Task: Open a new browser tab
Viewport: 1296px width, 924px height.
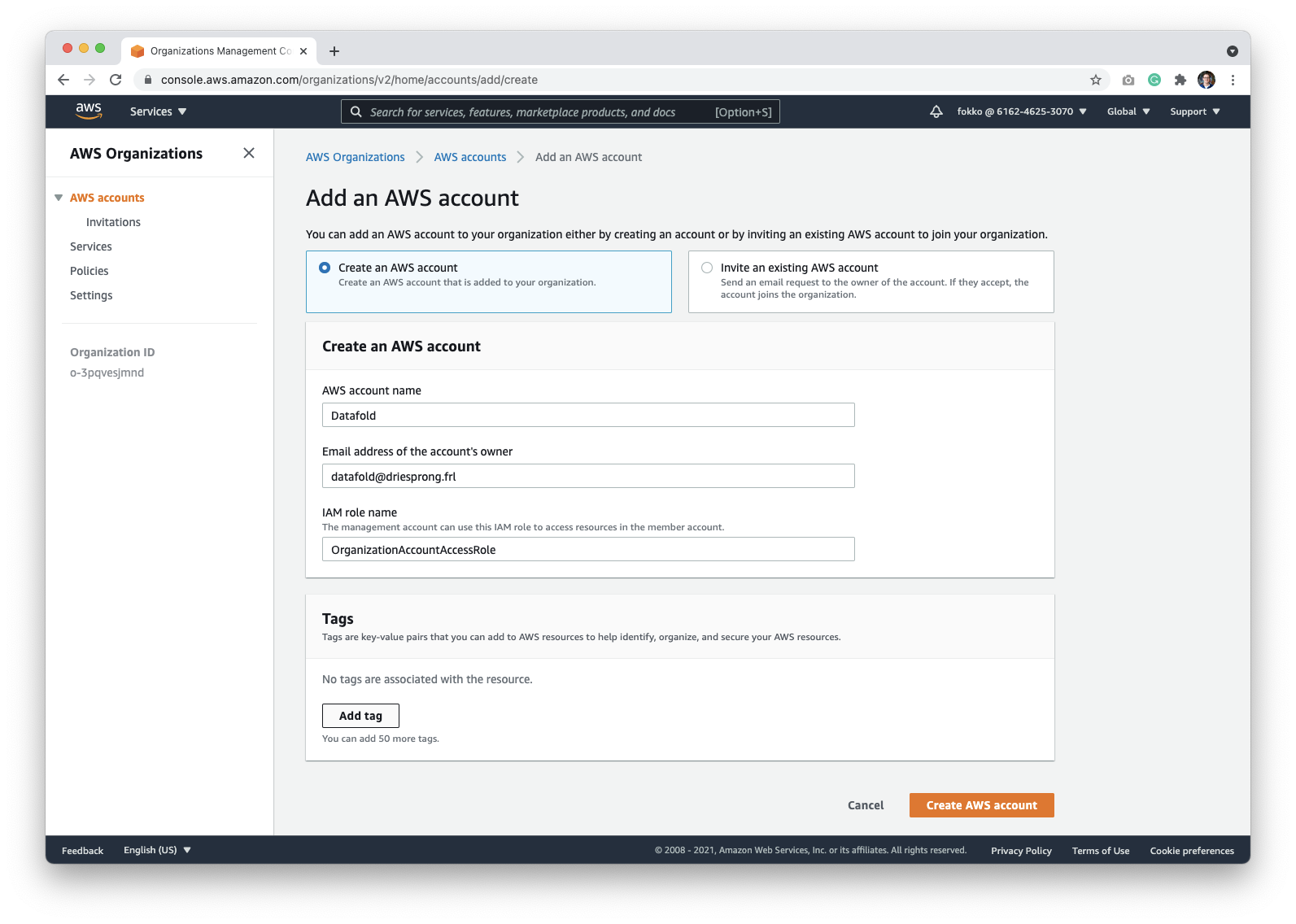Action: 334,51
